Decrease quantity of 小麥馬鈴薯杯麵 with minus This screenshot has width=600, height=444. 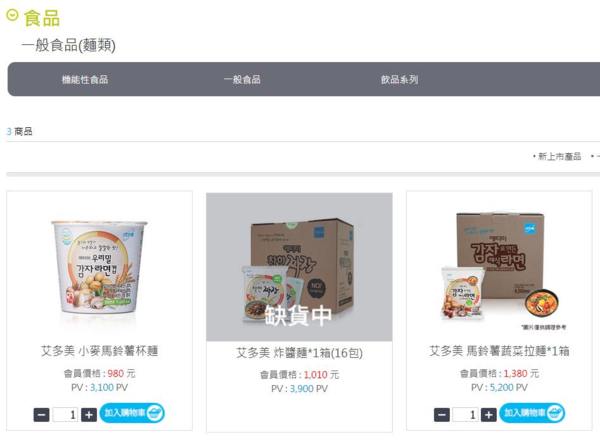(41, 415)
